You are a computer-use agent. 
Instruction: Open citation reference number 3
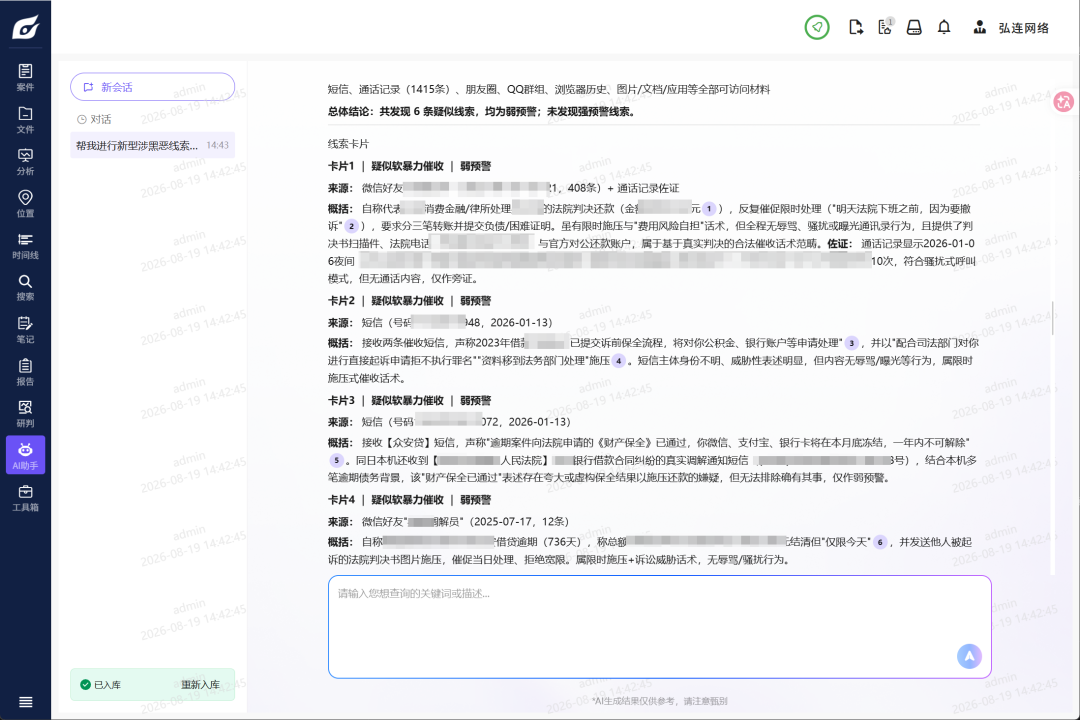(x=851, y=343)
